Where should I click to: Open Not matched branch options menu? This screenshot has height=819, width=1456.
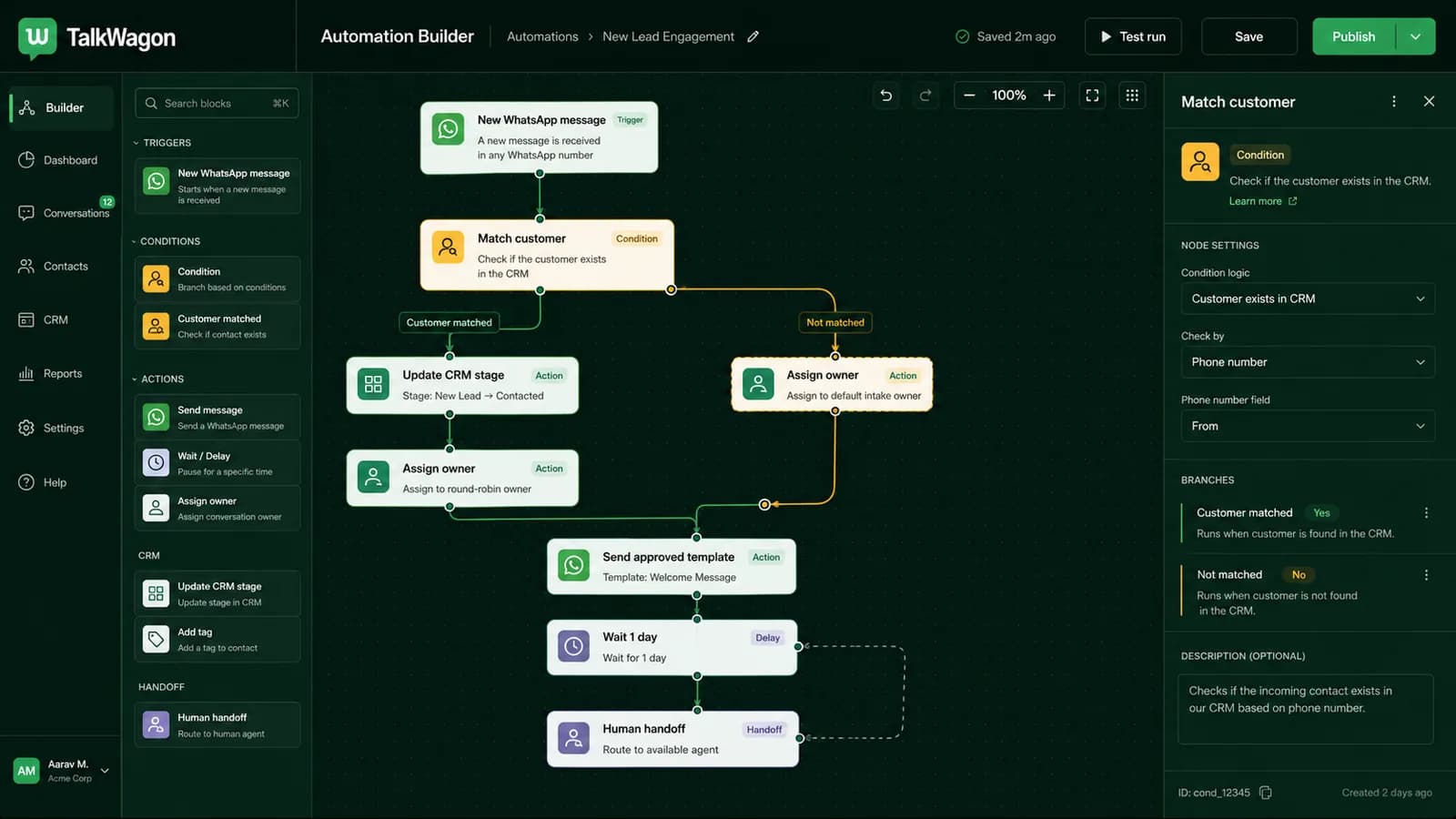tap(1426, 575)
